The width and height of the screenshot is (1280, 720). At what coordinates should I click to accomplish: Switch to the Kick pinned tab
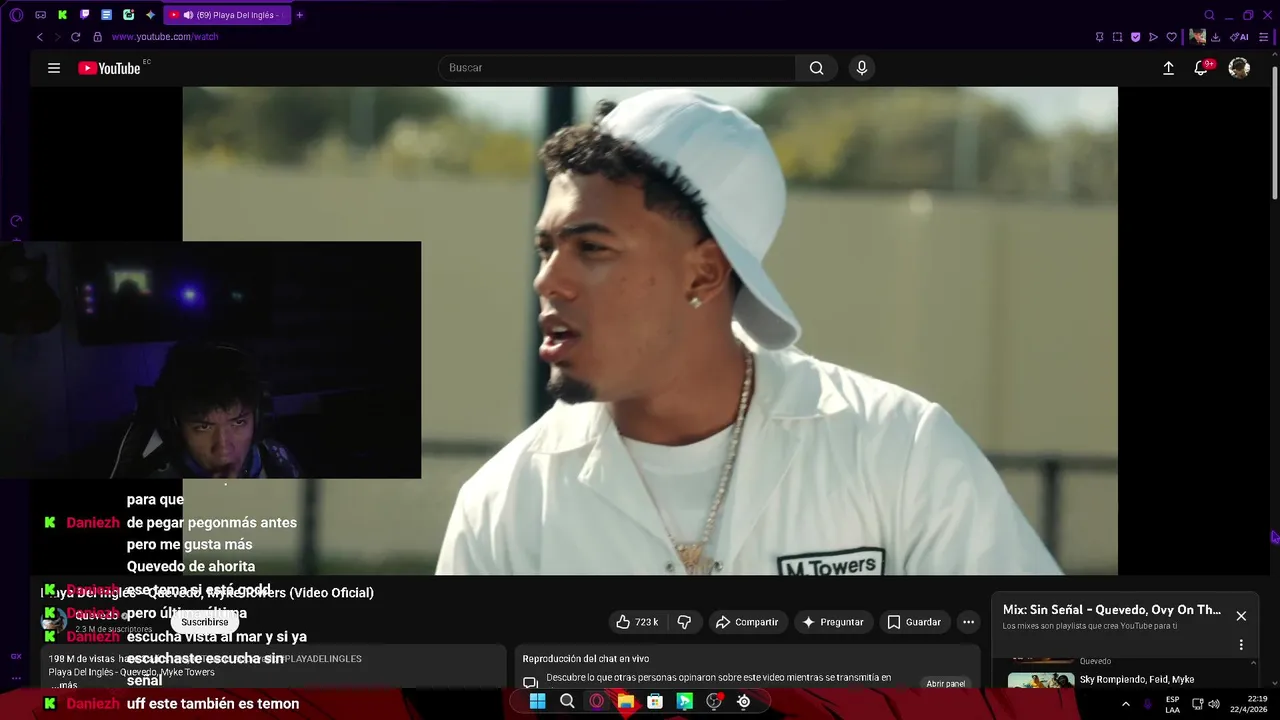62,15
